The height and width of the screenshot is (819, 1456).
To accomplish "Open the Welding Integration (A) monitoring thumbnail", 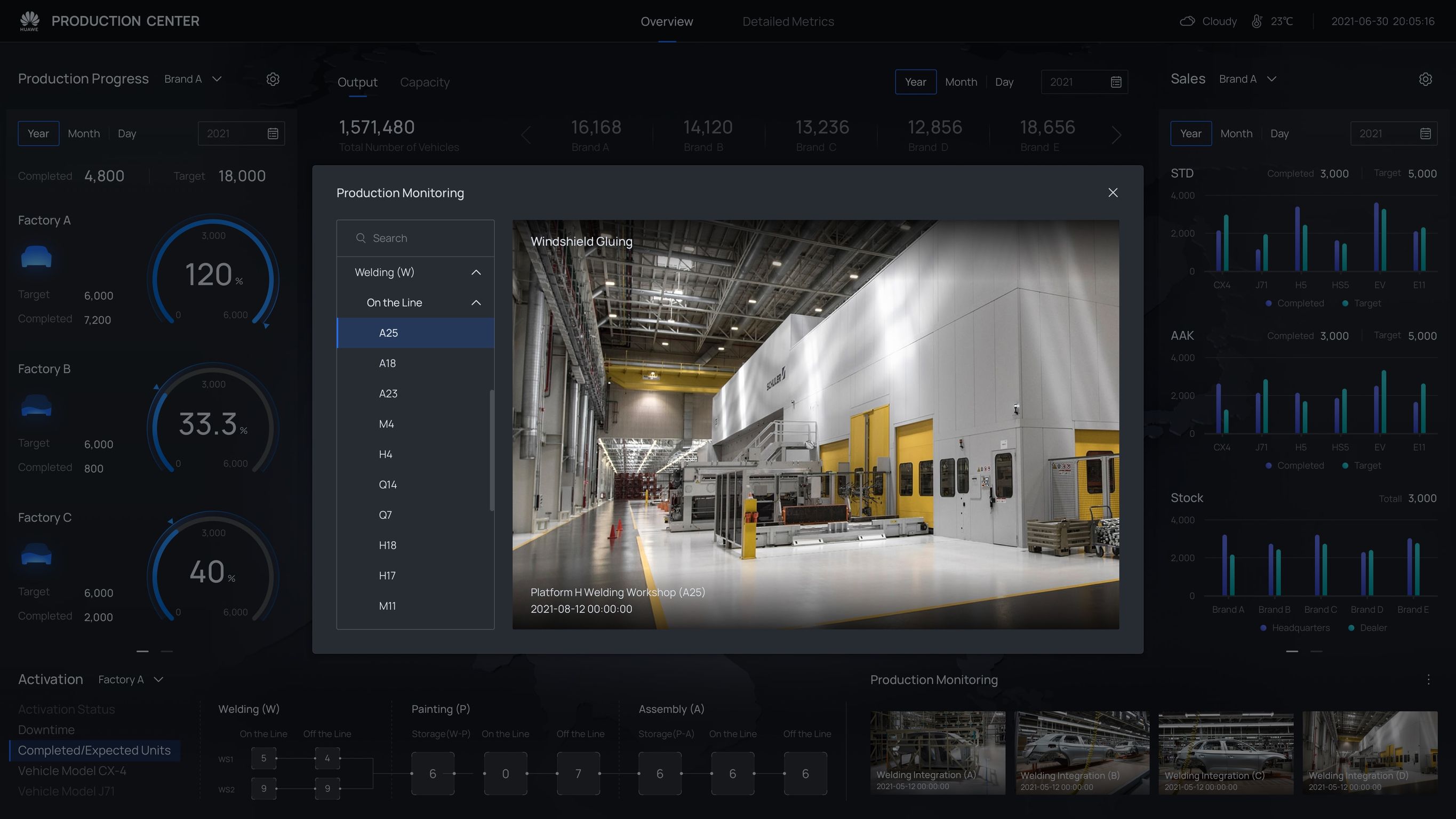I will (937, 753).
